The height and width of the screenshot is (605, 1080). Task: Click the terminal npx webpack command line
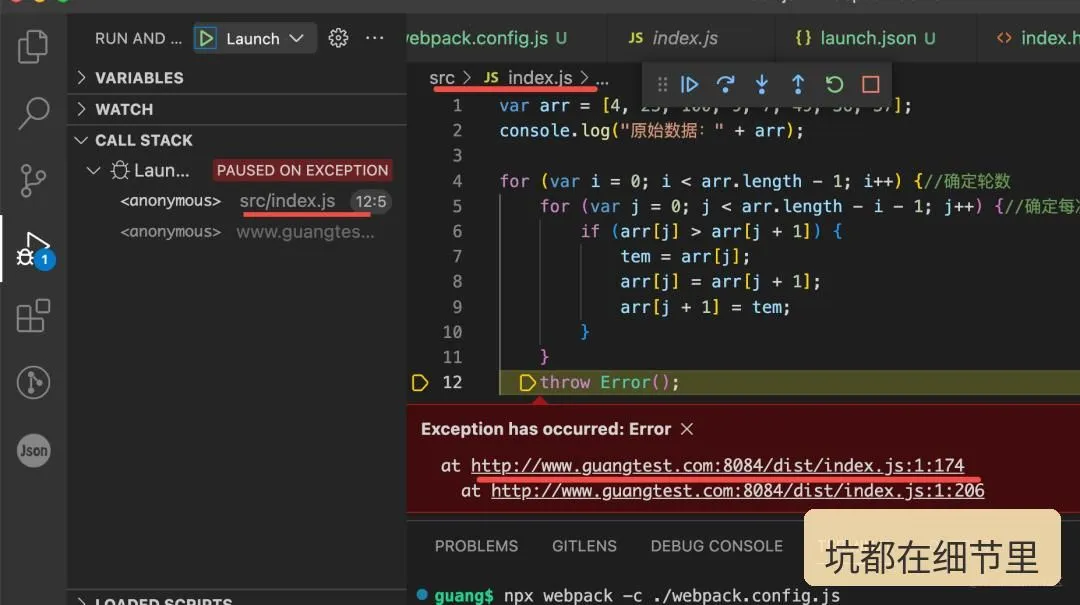point(672,595)
